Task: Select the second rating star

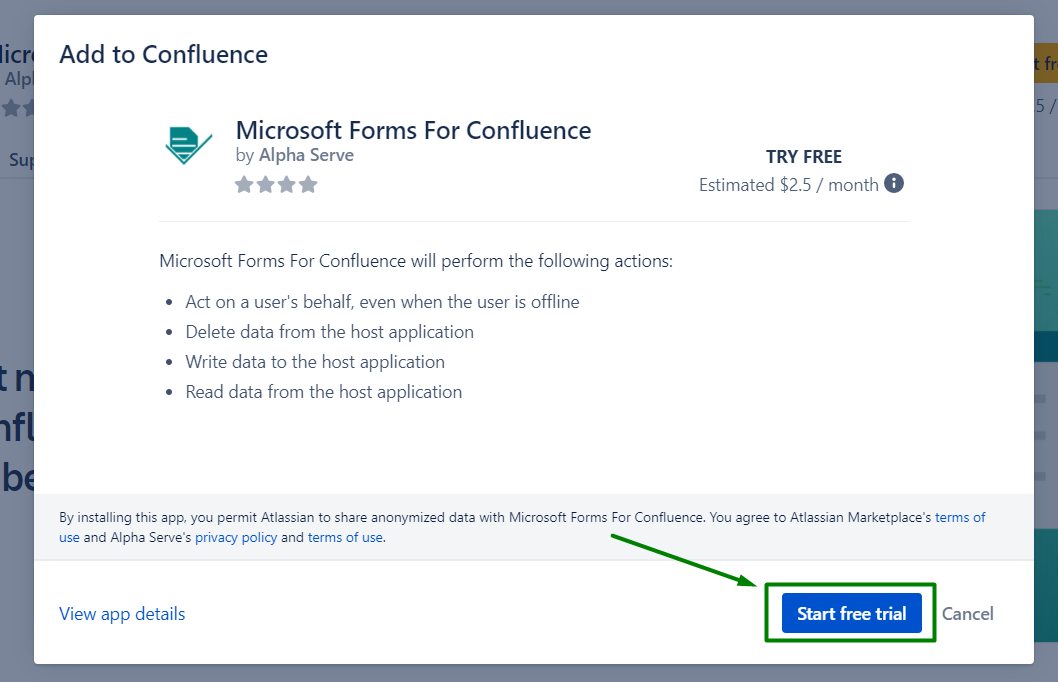Action: [x=265, y=184]
